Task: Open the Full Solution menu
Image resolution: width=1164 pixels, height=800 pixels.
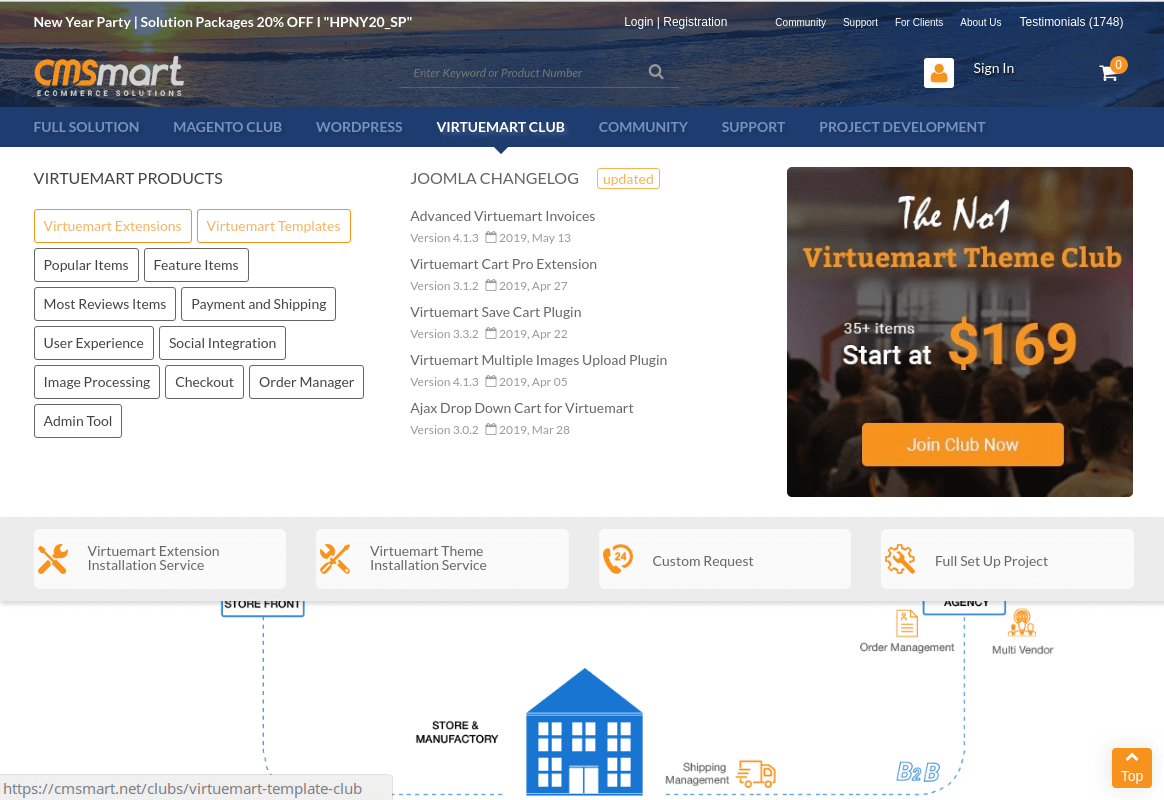Action: click(86, 127)
